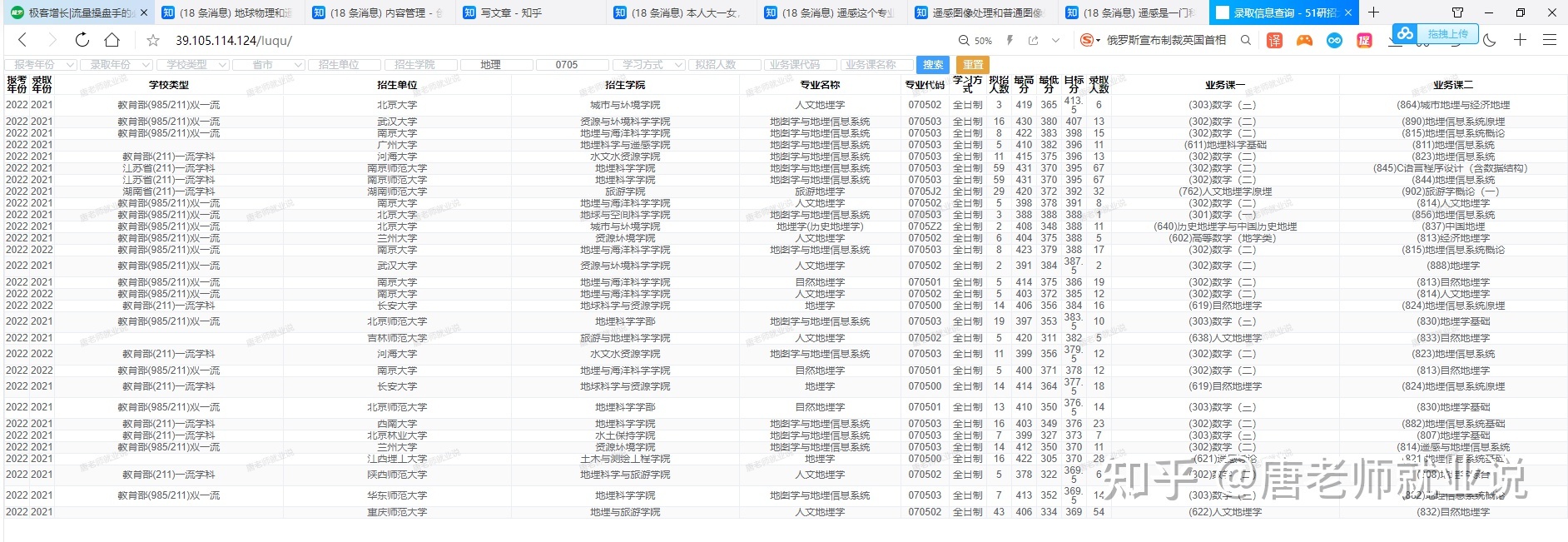Viewport: 1568px width, 542px height.
Task: Click the 湖南师范大学 cell
Action: [397, 191]
